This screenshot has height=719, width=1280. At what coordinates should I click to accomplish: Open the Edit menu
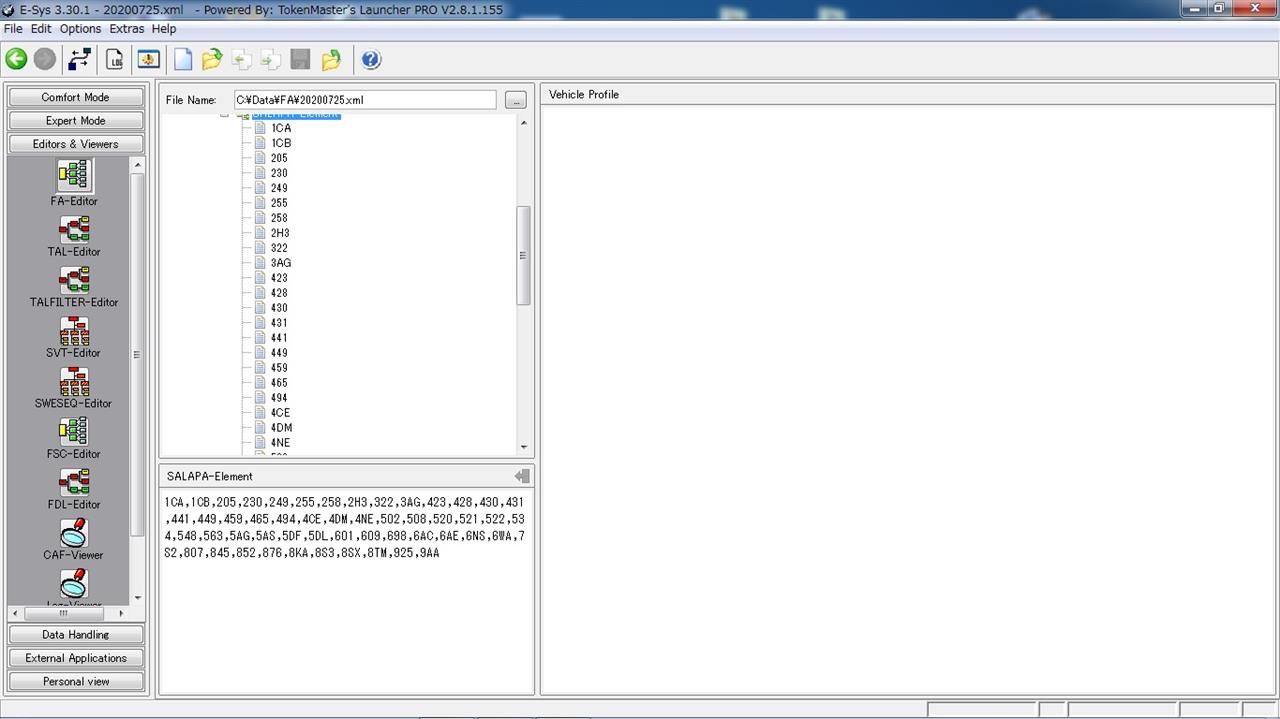pyautogui.click(x=41, y=29)
